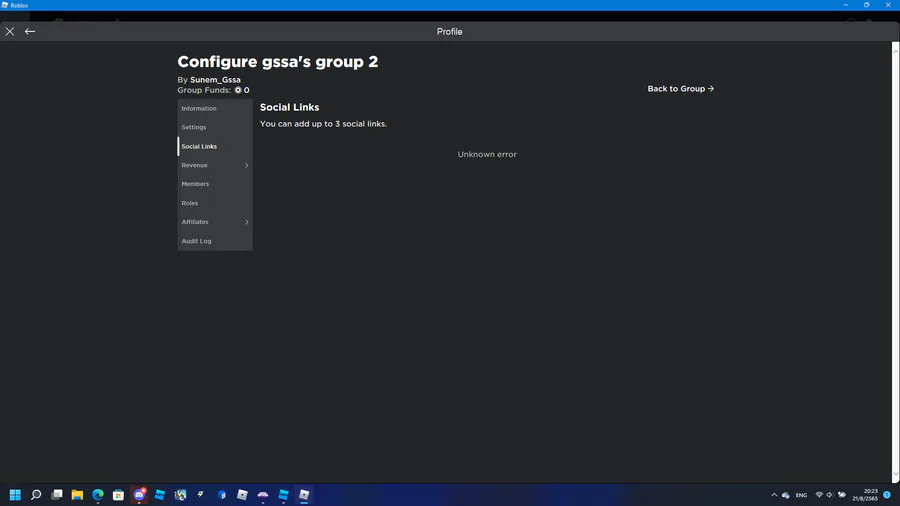Launch File Explorer from the taskbar
The width and height of the screenshot is (900, 506).
tap(77, 495)
